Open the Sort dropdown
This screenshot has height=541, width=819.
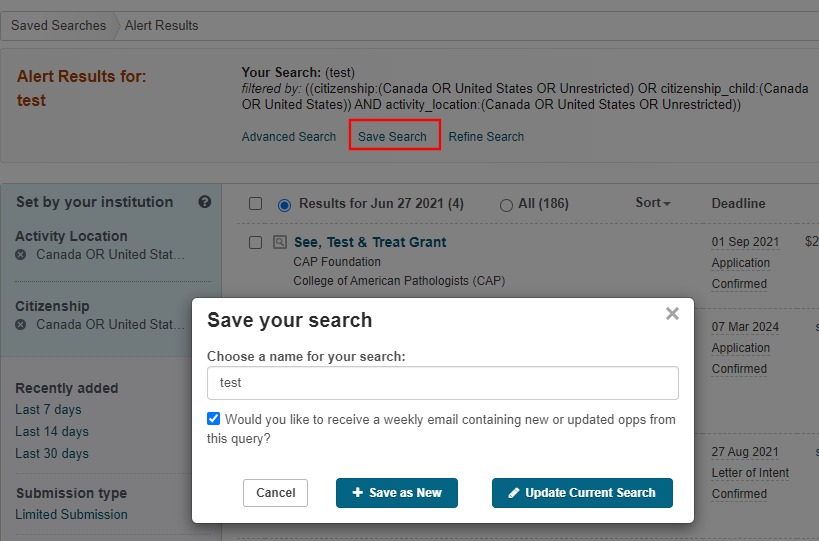652,203
